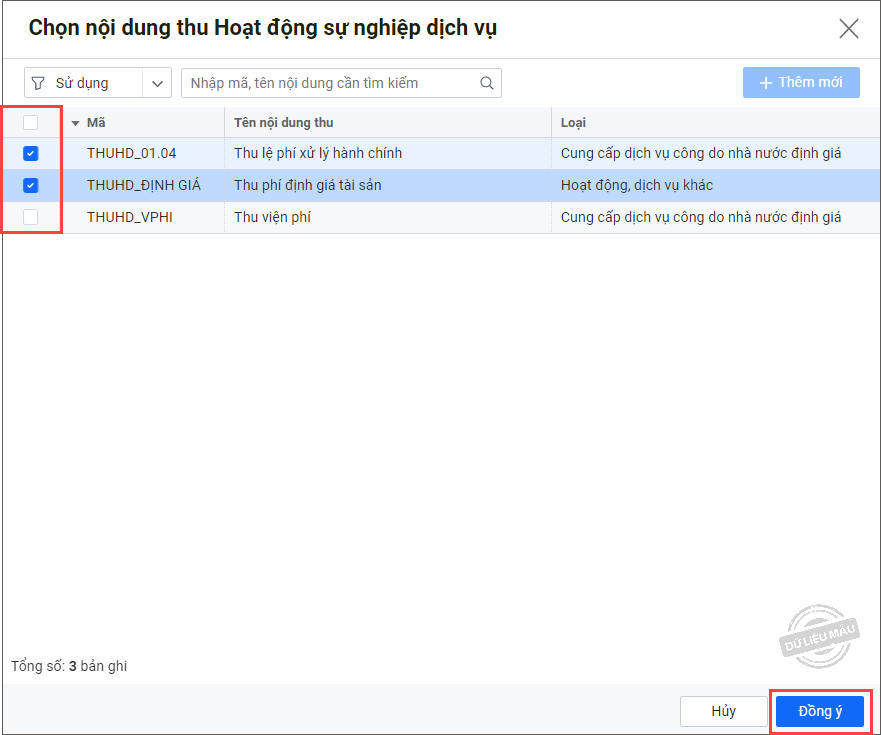
Task: Click the Tên nội dung thu column header
Action: (x=284, y=123)
